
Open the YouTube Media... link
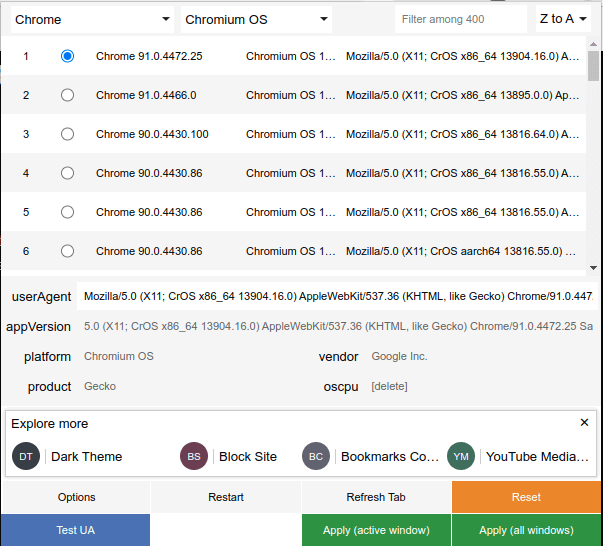pos(537,456)
